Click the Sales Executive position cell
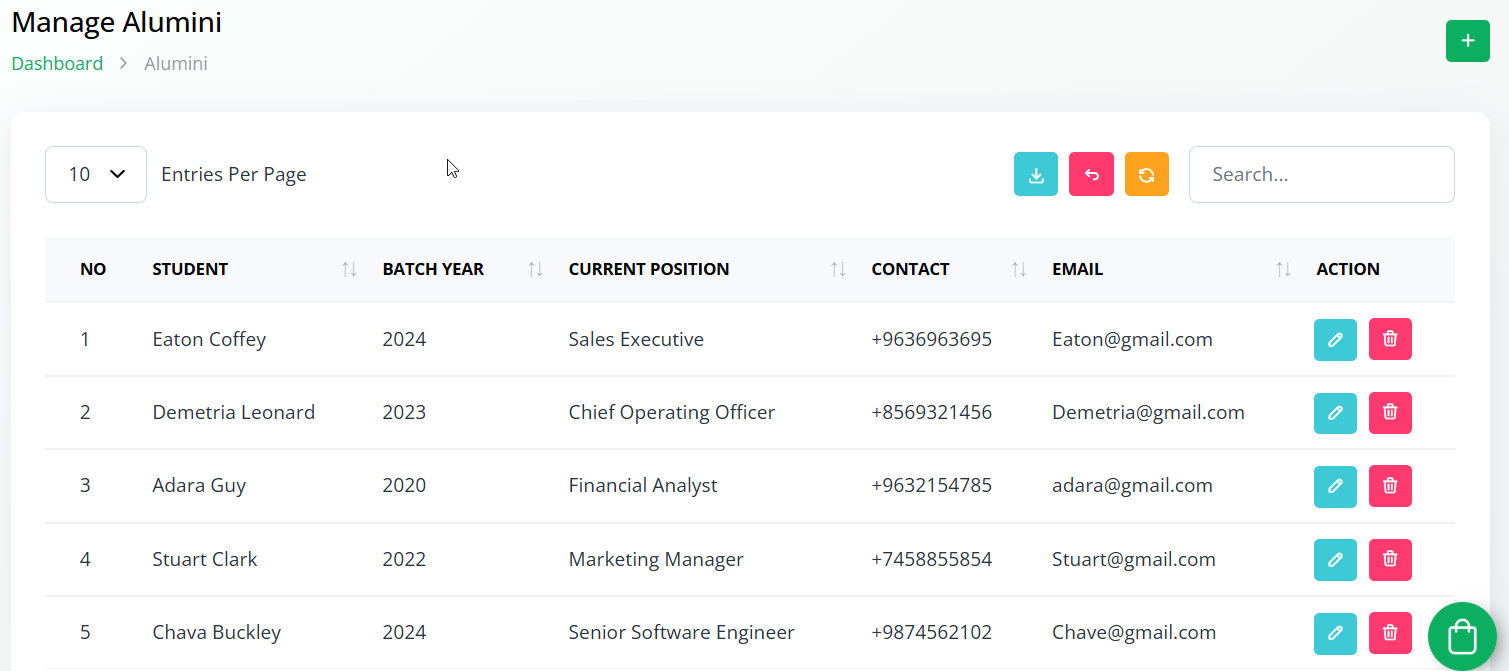Viewport: 1509px width, 671px height. coord(636,339)
